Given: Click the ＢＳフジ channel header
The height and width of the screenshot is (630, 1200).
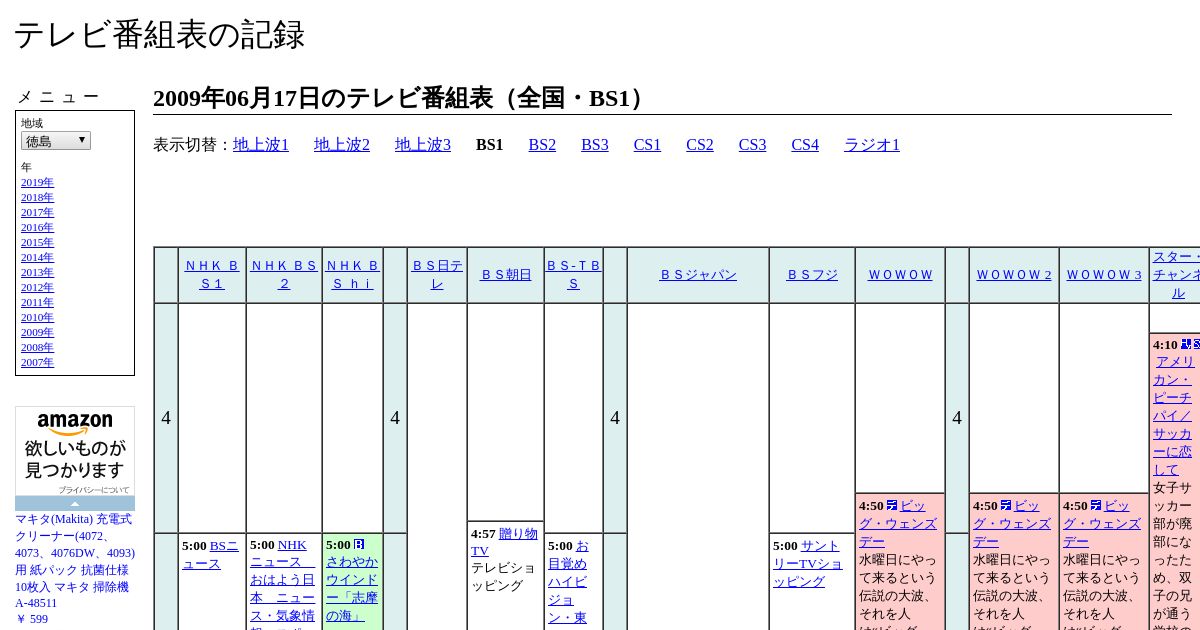Looking at the screenshot, I should click(812, 275).
